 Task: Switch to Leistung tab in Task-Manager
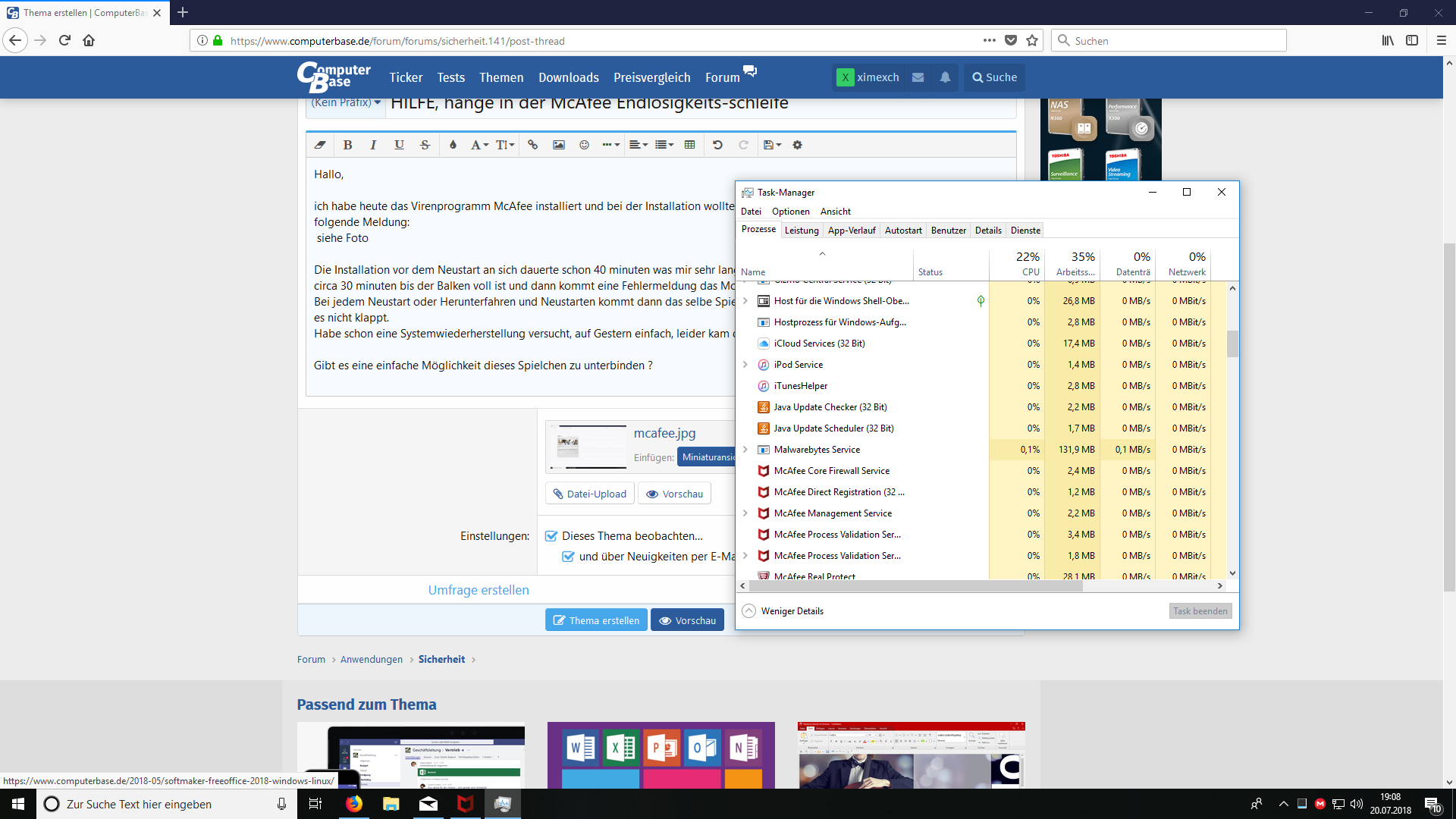coord(802,231)
